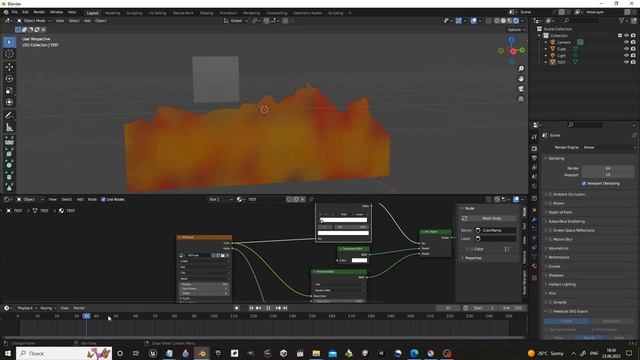Enable Motion Blur checkbox
Screen dimensions: 640x360
pyautogui.click(x=550, y=239)
